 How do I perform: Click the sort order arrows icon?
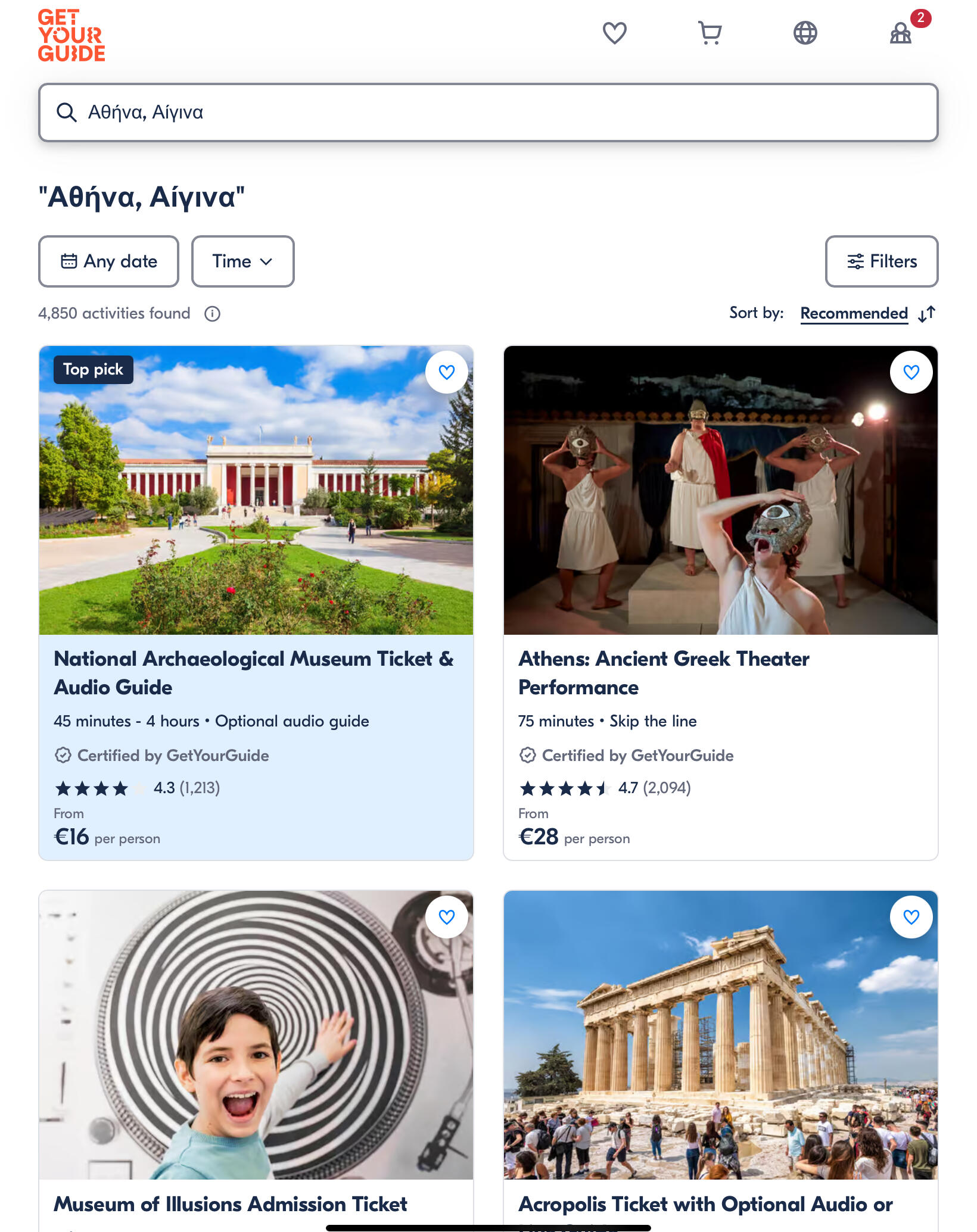click(926, 314)
